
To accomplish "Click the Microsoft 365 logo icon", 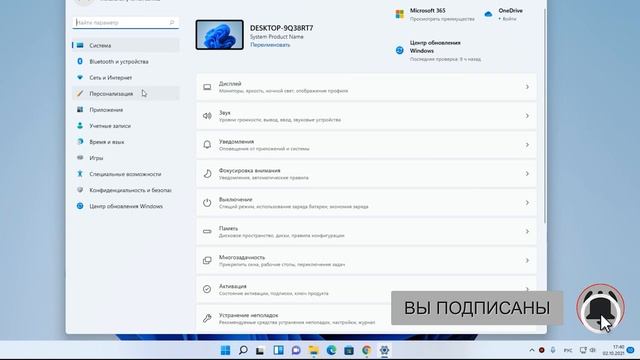I will coord(400,14).
